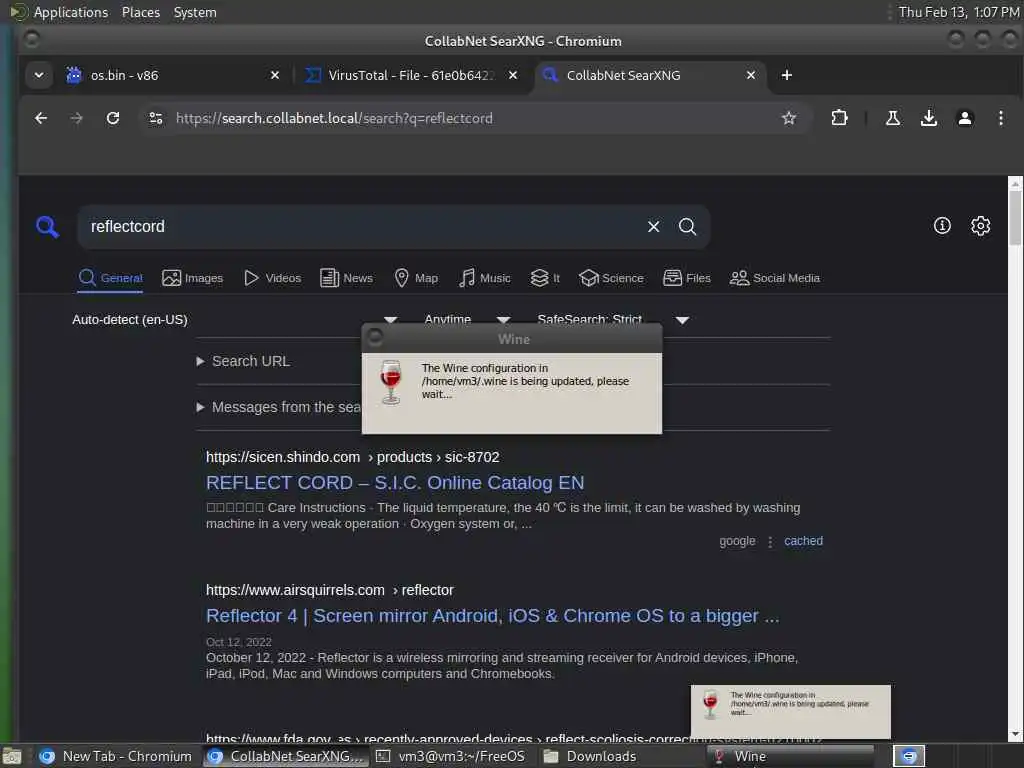The height and width of the screenshot is (768, 1024).
Task: Select the Map search category
Action: point(416,278)
